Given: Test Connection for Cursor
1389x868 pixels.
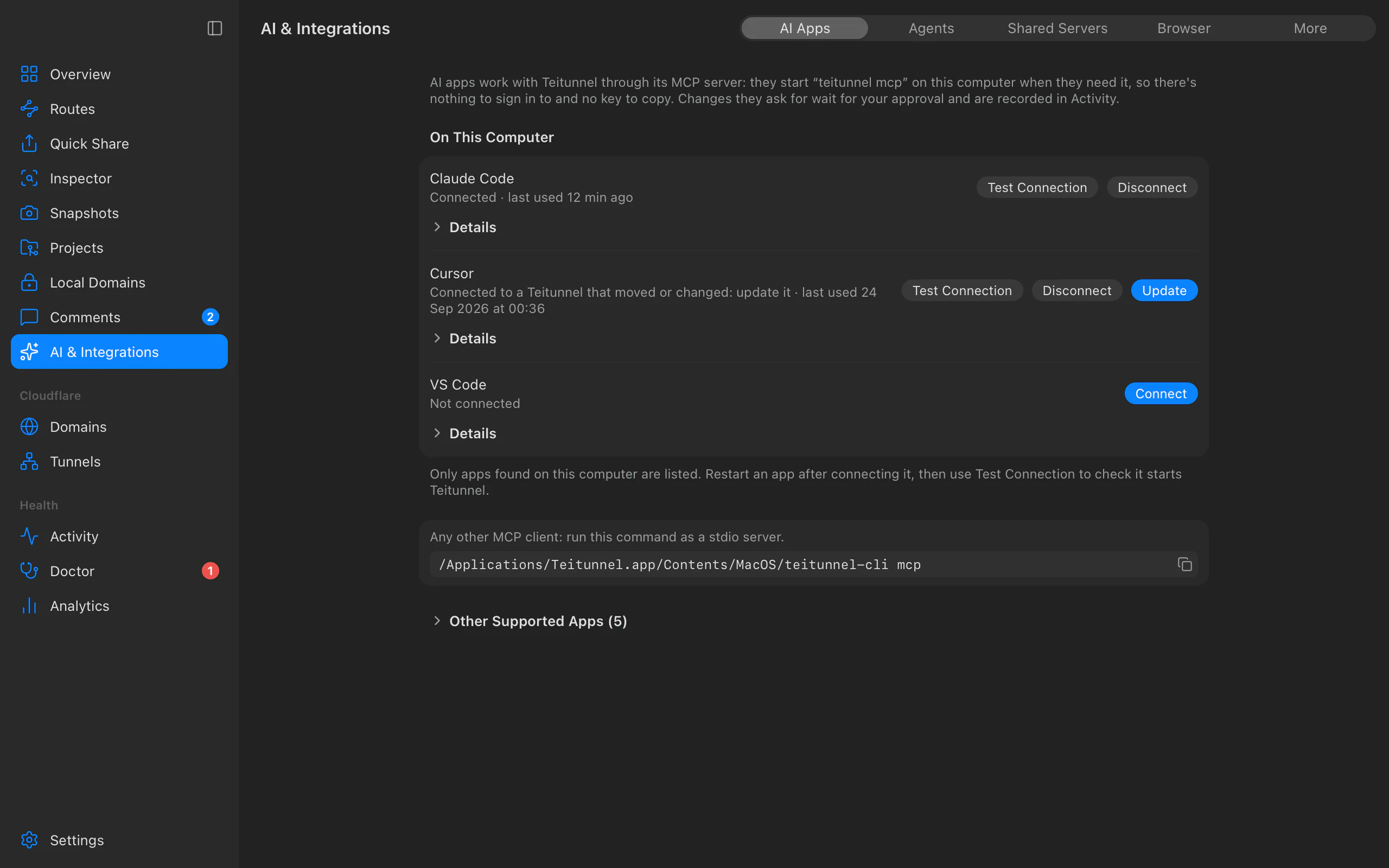Looking at the screenshot, I should [962, 290].
